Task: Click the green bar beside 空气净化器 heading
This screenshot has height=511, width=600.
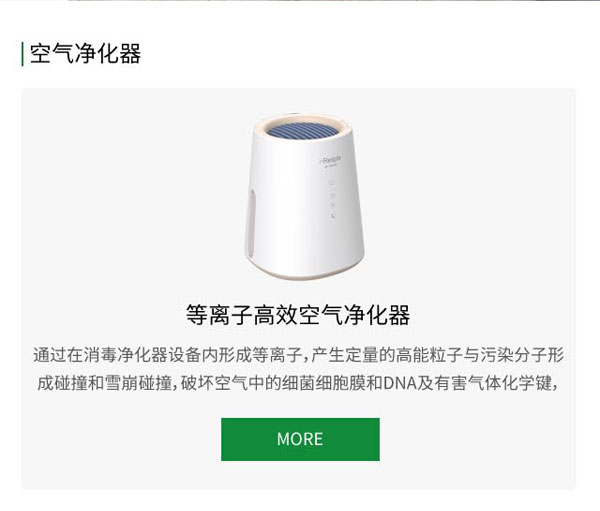Action: point(23,54)
